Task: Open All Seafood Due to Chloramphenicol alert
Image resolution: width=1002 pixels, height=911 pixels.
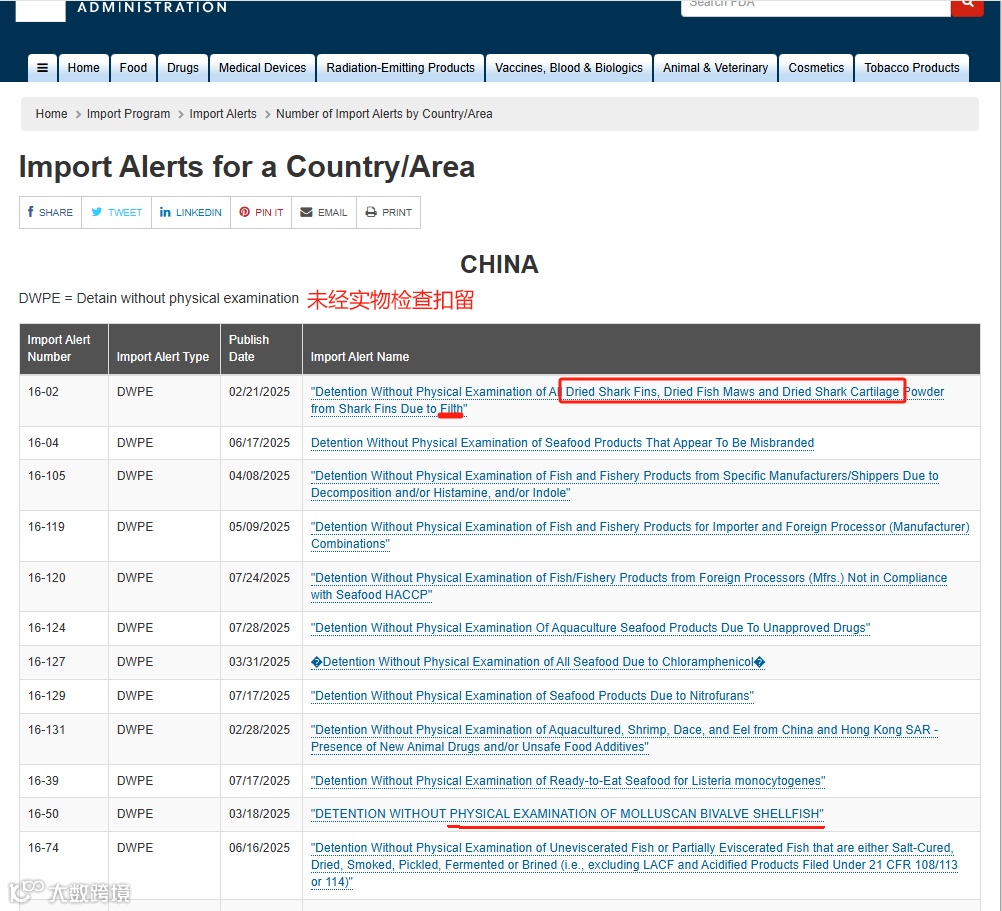Action: click(537, 662)
